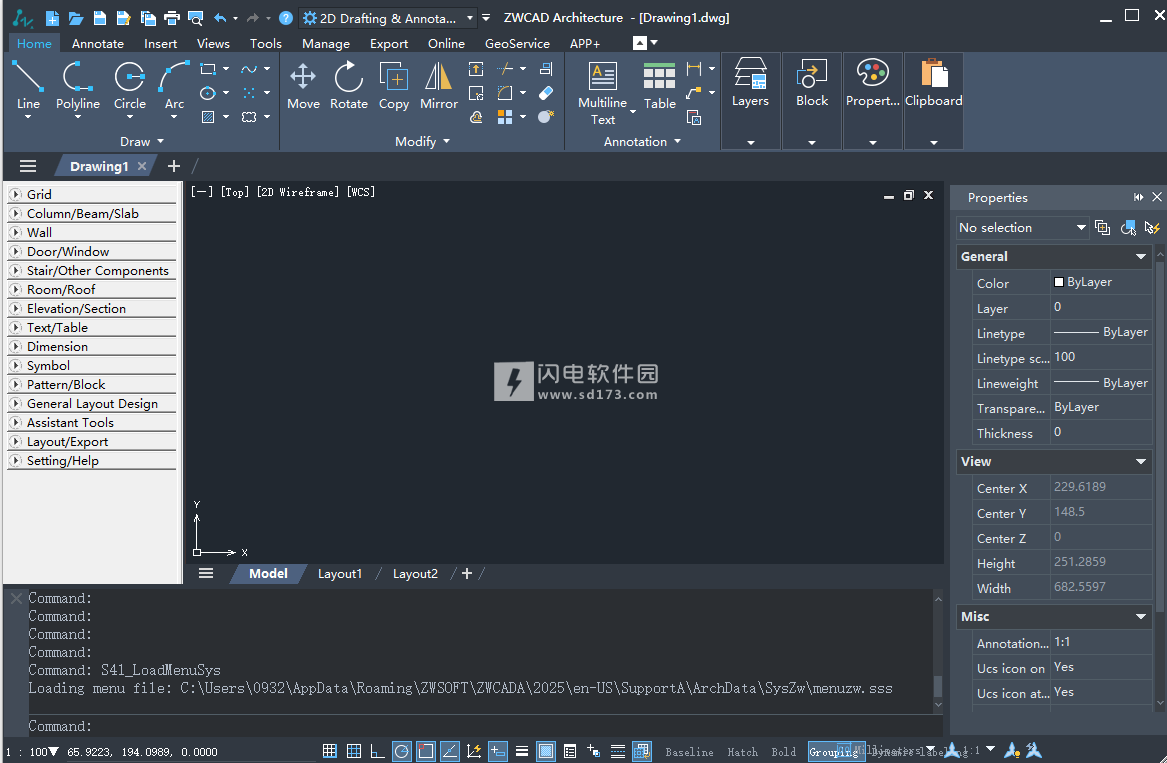
Task: Click the Linetype ByLayer value
Action: pos(1102,332)
